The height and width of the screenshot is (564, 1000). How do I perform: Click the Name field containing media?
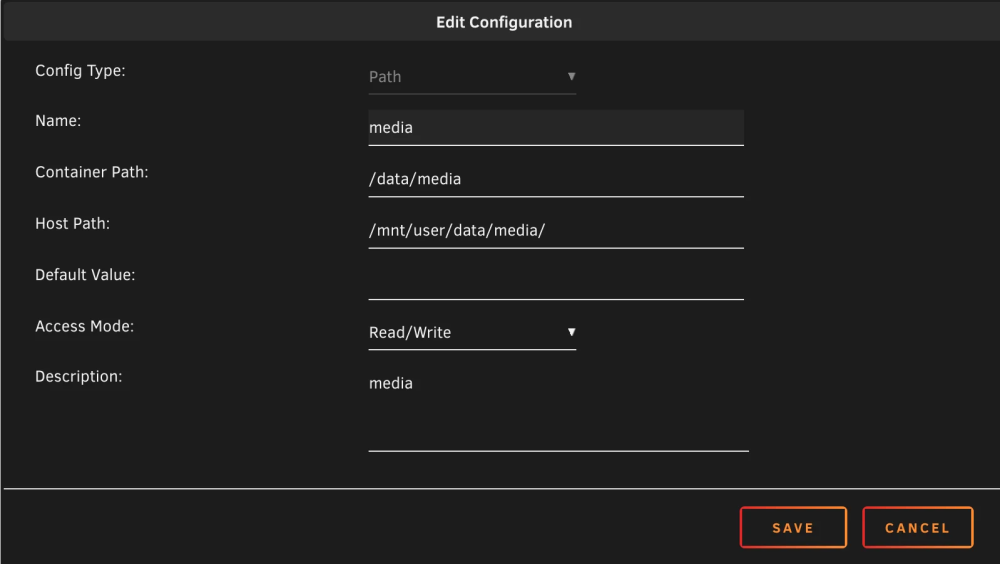coord(556,128)
